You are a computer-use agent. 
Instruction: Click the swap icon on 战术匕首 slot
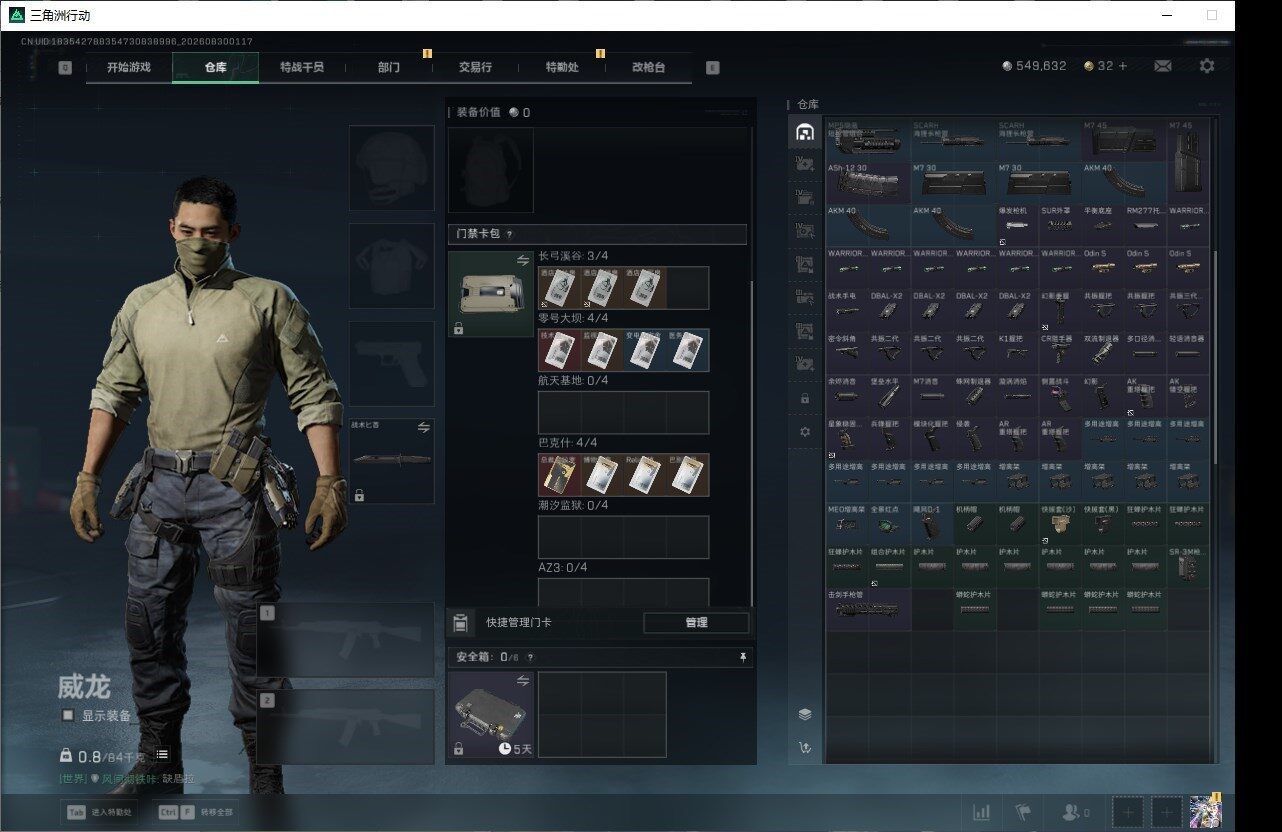(x=423, y=427)
